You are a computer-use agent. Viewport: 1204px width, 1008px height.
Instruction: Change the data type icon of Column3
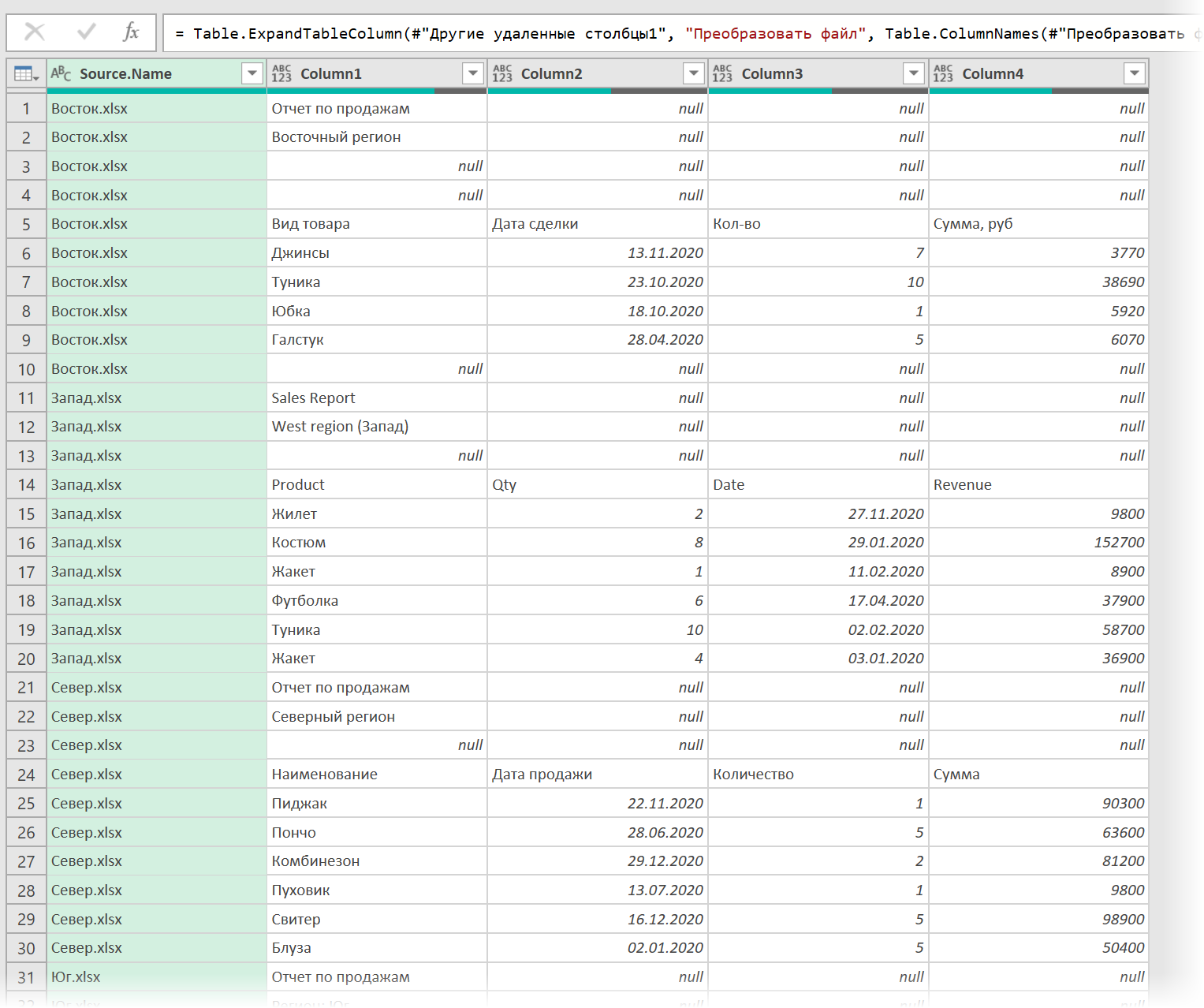722,73
